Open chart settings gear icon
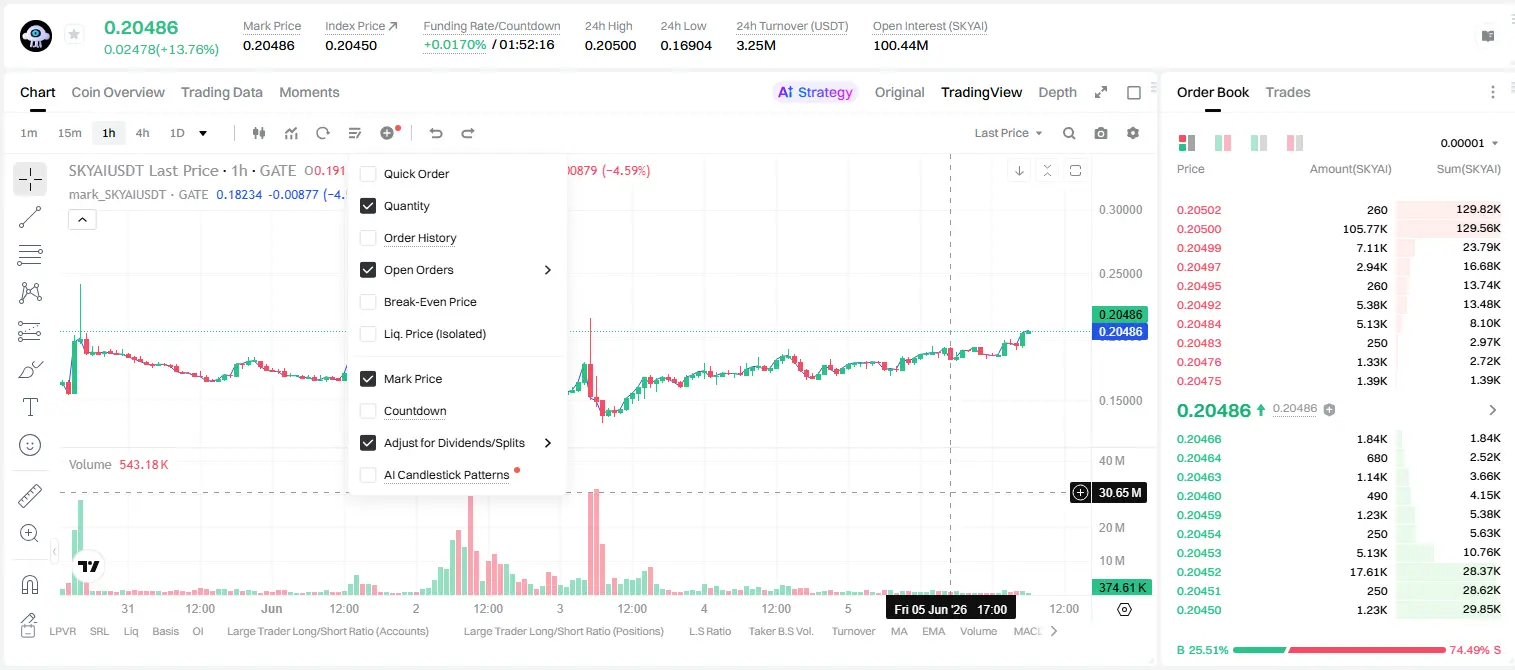The image size is (1515, 670). click(x=1133, y=133)
